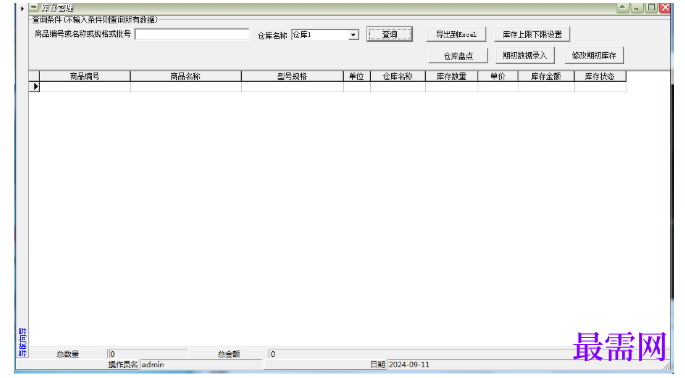Close the inventory window
The height and width of the screenshot is (378, 685).
tap(665, 7)
